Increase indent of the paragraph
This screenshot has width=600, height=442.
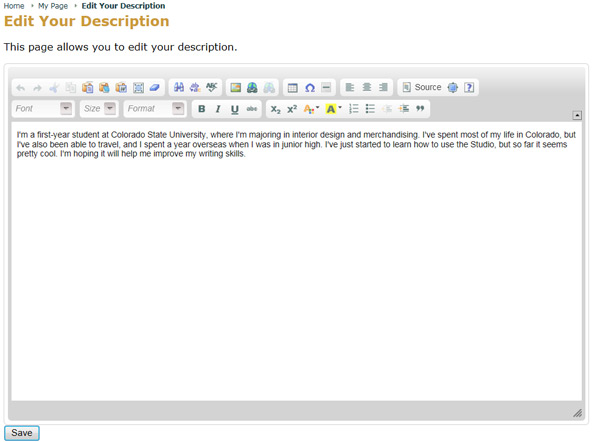[404, 109]
